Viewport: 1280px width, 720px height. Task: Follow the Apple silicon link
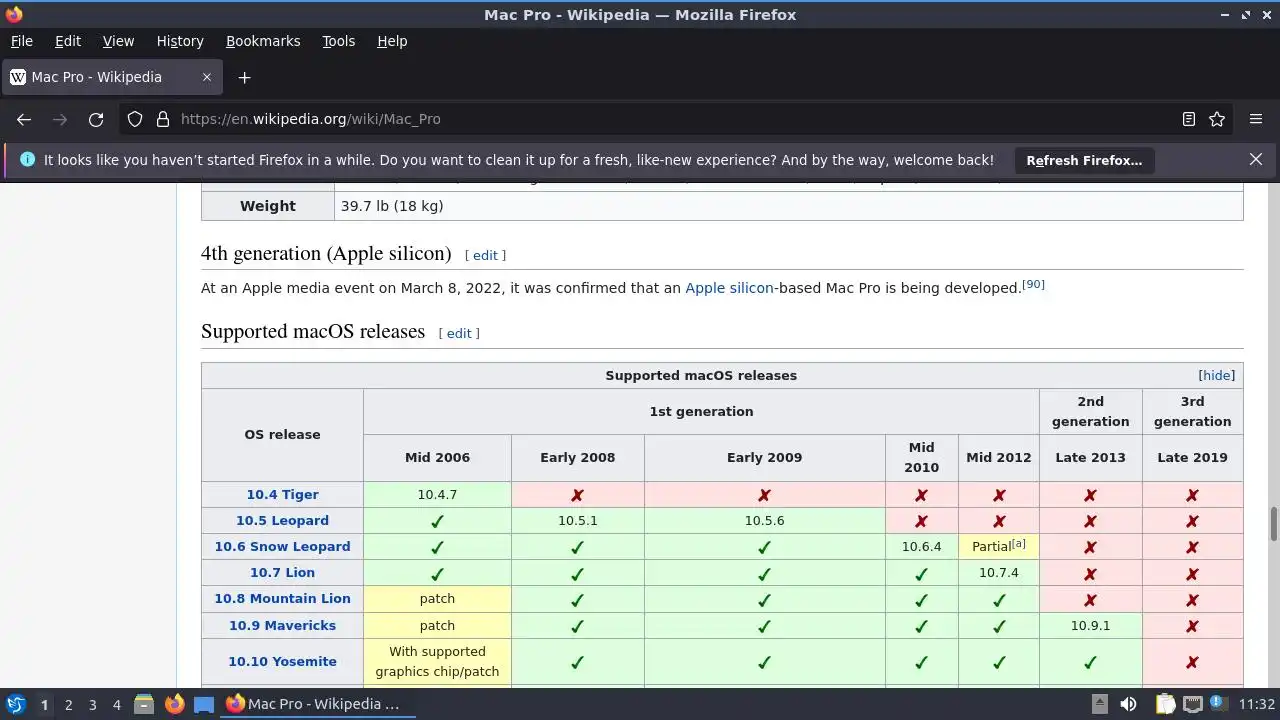pos(729,288)
